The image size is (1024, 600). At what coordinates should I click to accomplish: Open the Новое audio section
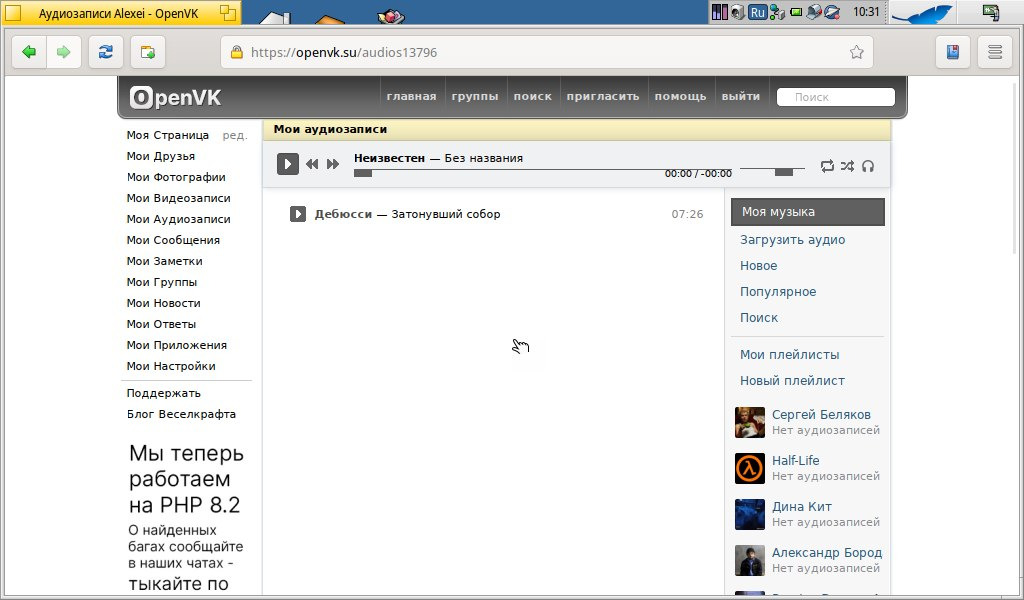758,266
